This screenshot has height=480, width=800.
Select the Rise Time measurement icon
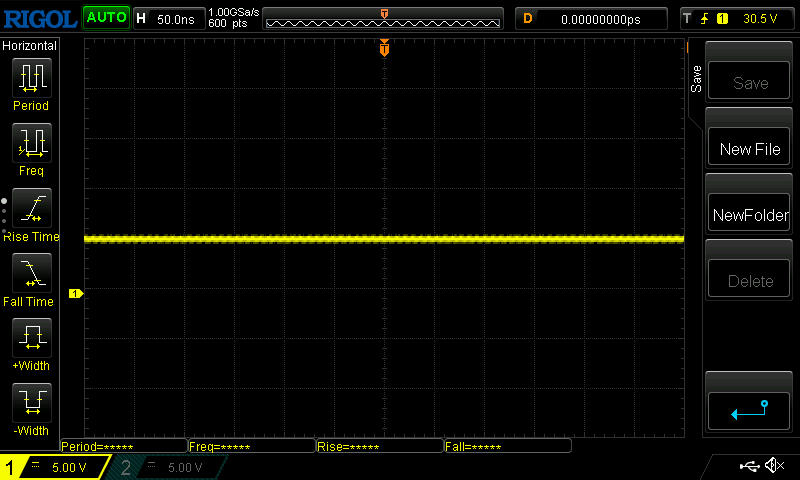(31, 208)
